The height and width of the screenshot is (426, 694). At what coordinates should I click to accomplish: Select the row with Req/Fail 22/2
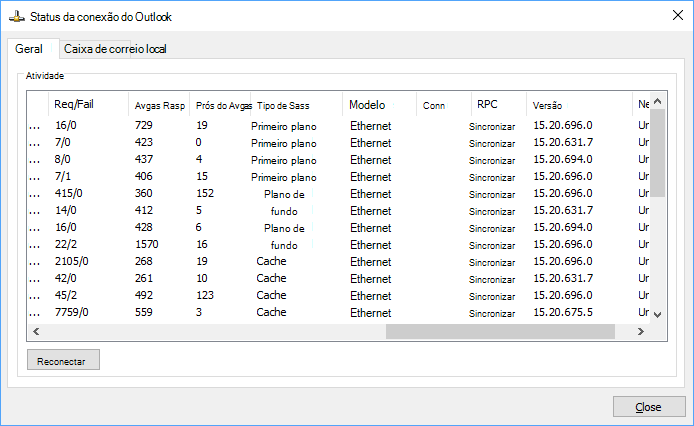[338, 244]
